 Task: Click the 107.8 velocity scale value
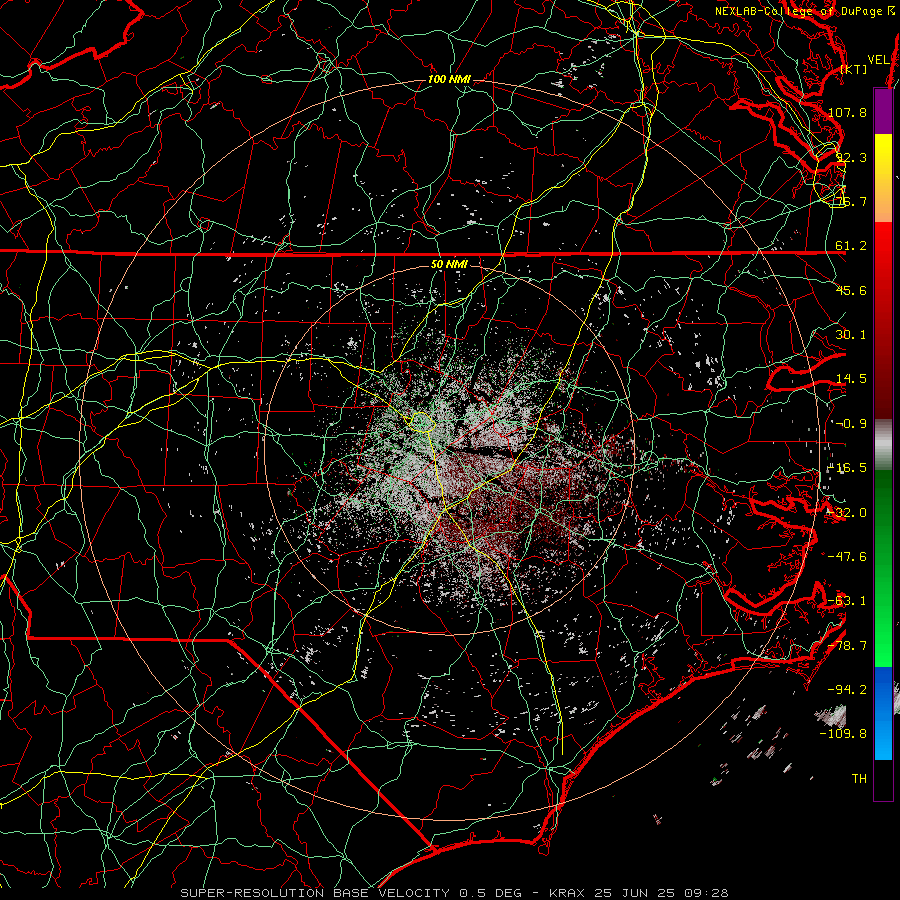click(x=847, y=112)
